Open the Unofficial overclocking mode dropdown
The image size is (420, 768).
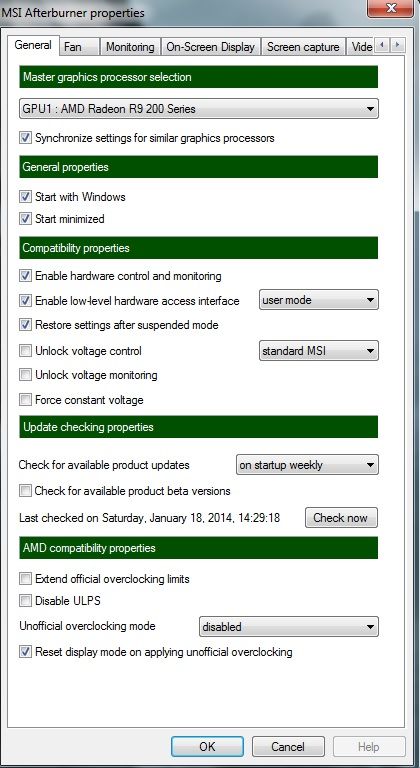[x=289, y=626]
